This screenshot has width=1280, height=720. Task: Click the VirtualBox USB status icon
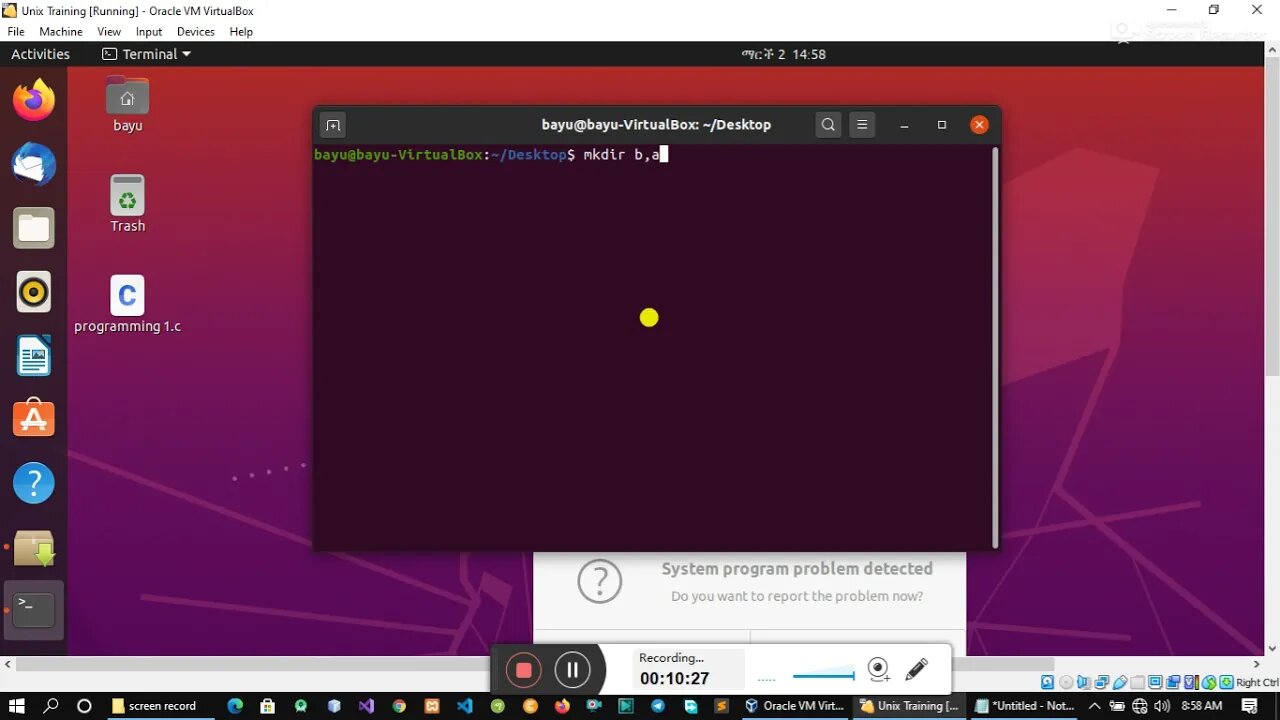[1119, 683]
